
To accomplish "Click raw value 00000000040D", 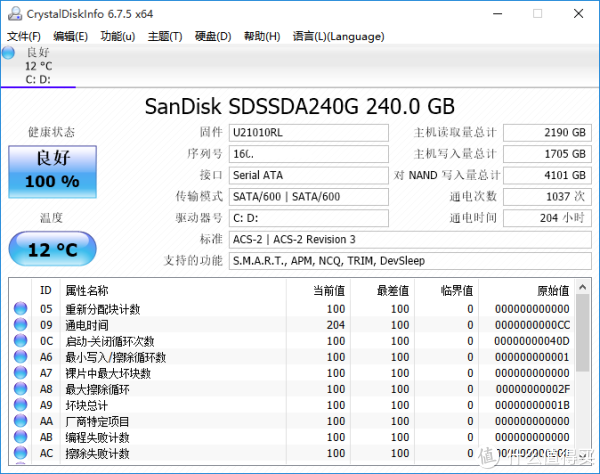I will point(532,341).
